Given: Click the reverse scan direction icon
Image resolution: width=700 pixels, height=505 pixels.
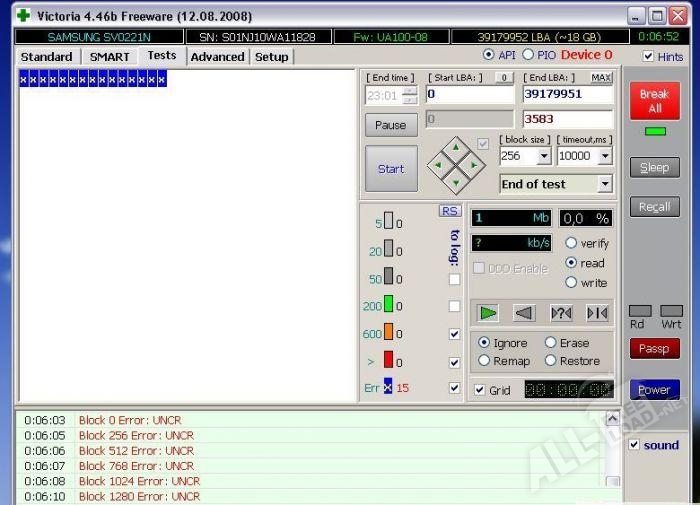Looking at the screenshot, I should point(524,313).
